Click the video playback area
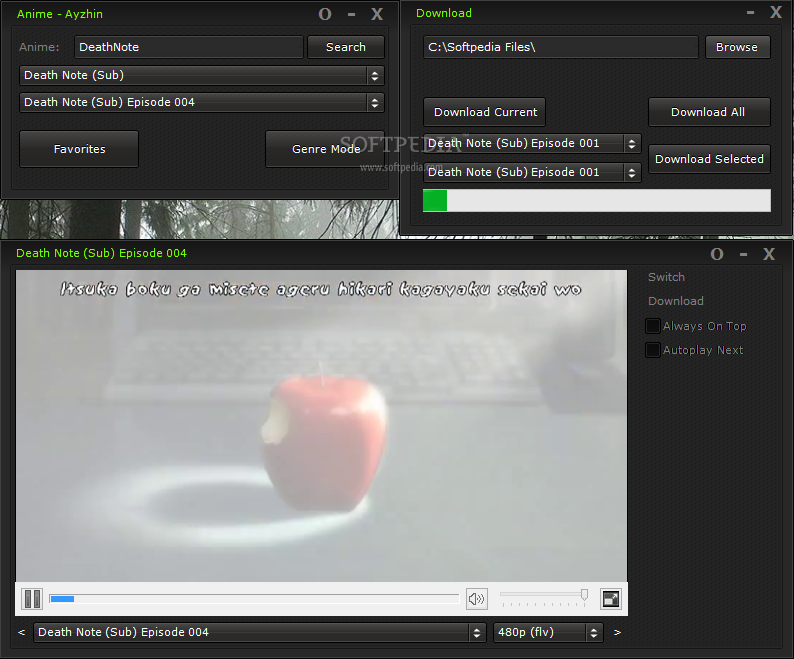This screenshot has width=794, height=659. pyautogui.click(x=322, y=425)
